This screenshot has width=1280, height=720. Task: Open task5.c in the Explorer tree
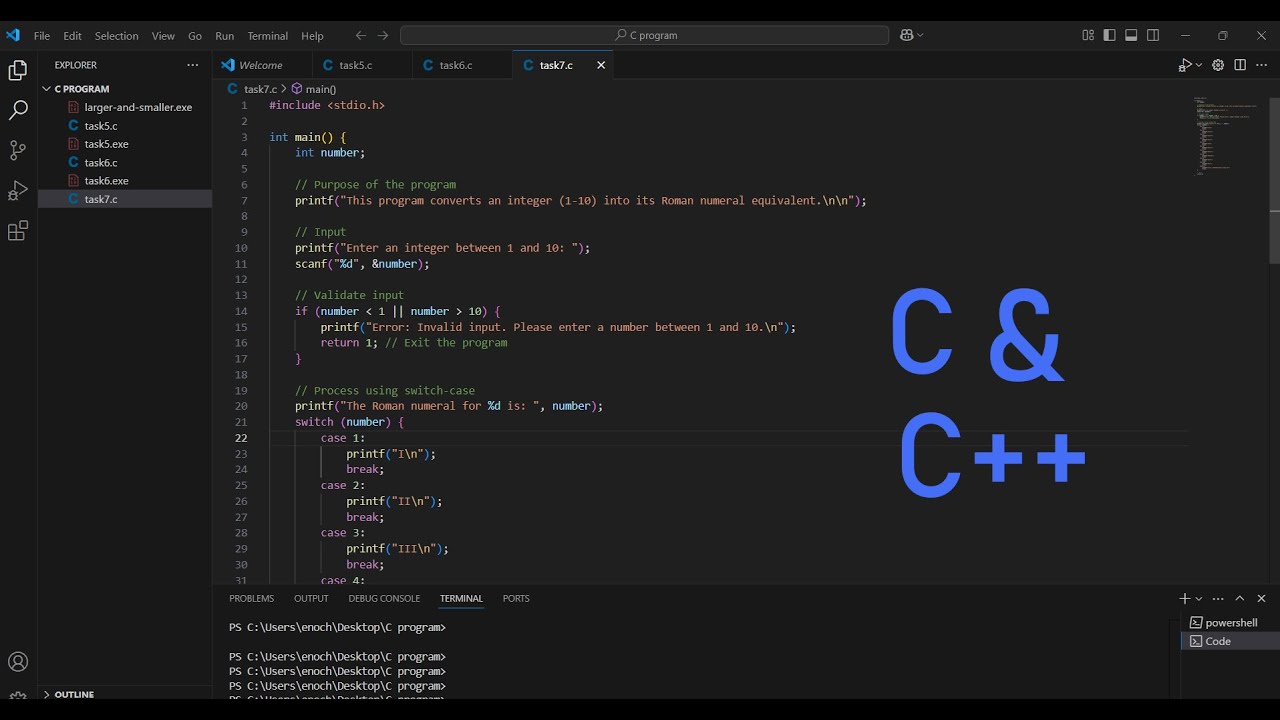tap(125, 126)
